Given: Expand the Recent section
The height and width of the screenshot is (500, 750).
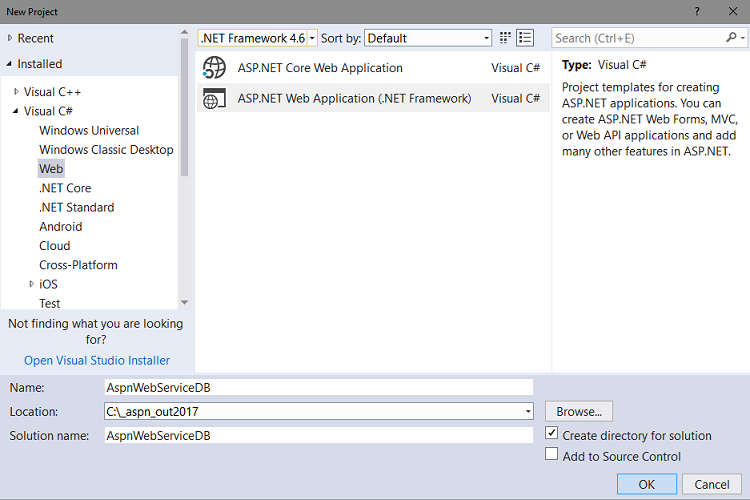Looking at the screenshot, I should coord(10,38).
